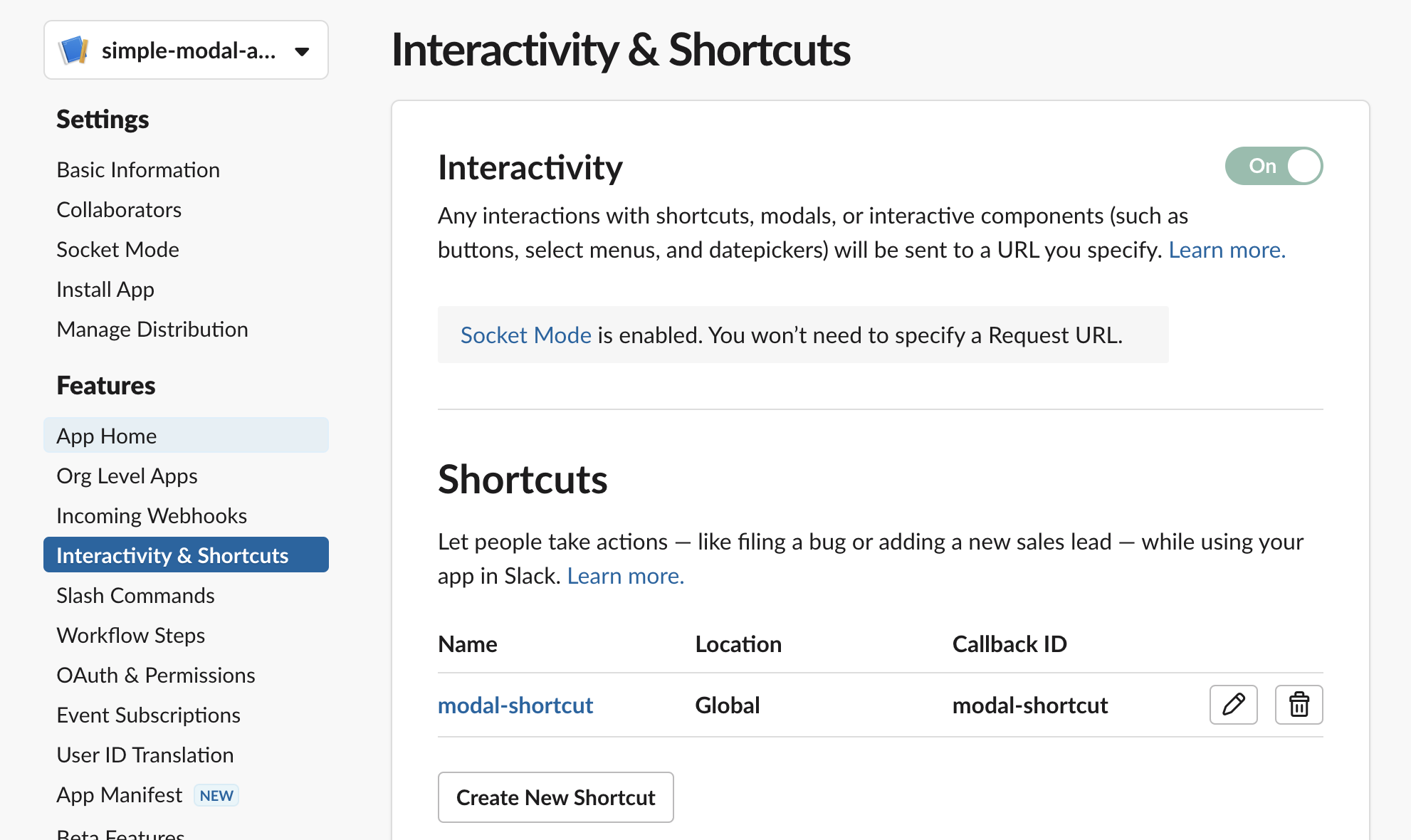Viewport: 1411px width, 840px height.
Task: Open Basic Information settings page
Action: (138, 170)
